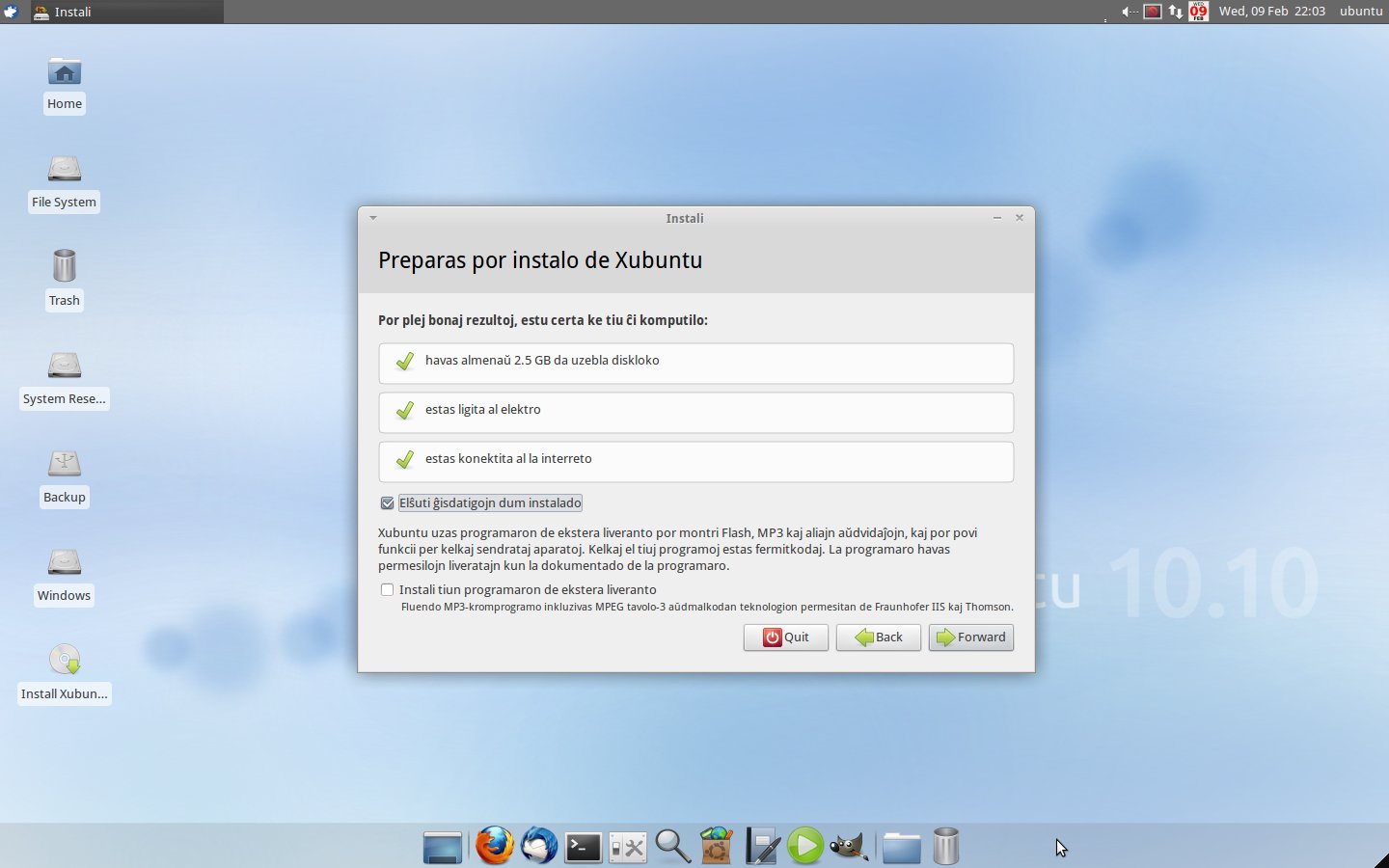Open the Instali window menu arrow
1389x868 pixels.
373,218
